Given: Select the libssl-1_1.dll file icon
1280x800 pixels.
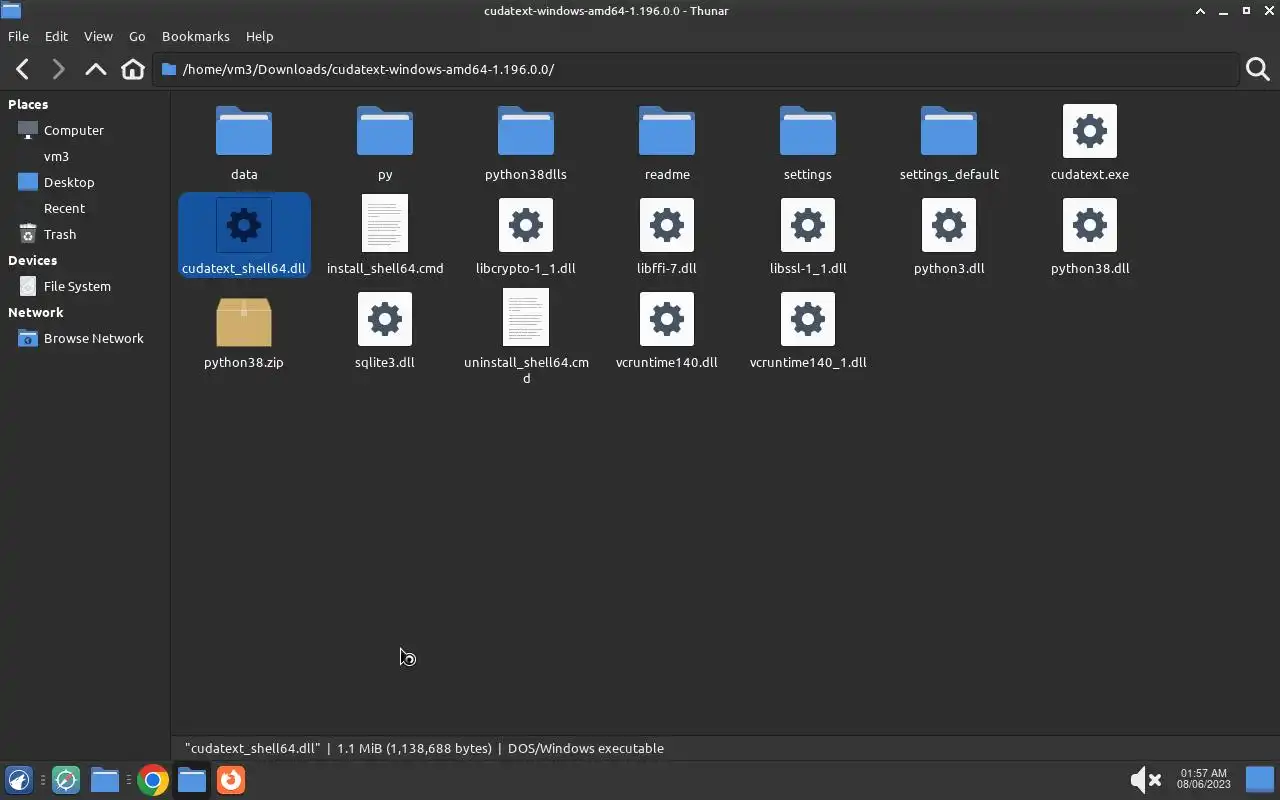Looking at the screenshot, I should [x=808, y=225].
